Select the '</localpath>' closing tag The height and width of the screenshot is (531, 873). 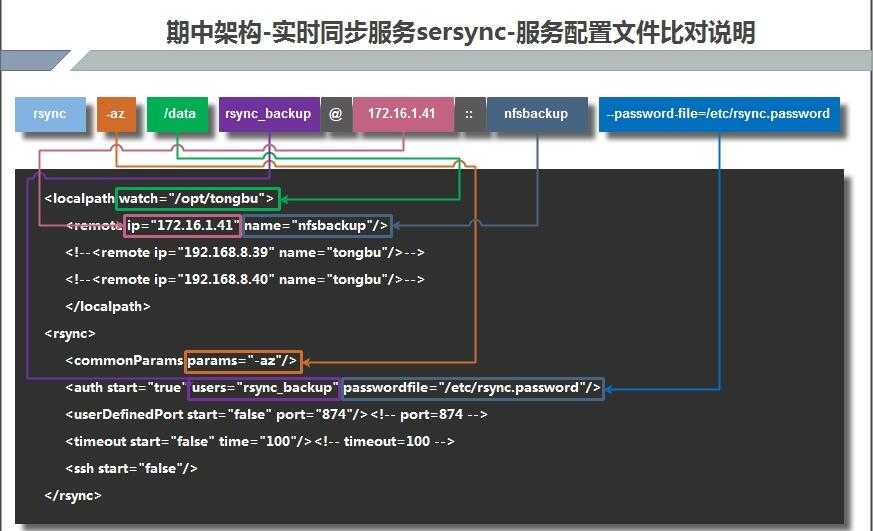click(108, 307)
